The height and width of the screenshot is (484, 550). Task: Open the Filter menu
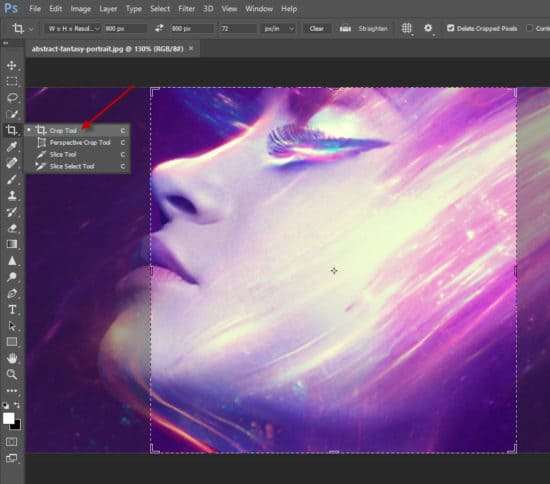[x=187, y=9]
